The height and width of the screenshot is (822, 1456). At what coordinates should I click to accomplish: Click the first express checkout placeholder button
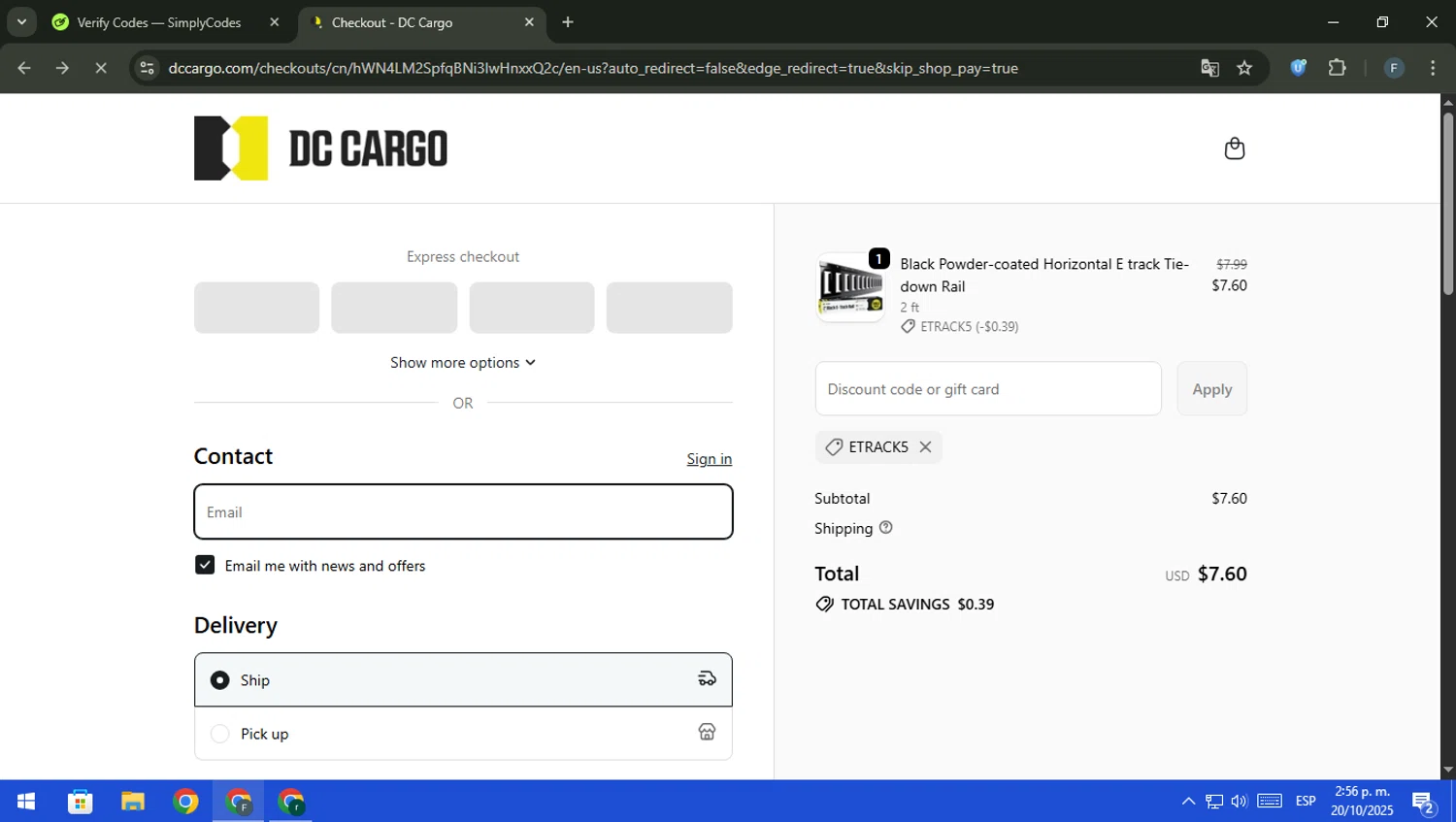pos(256,308)
